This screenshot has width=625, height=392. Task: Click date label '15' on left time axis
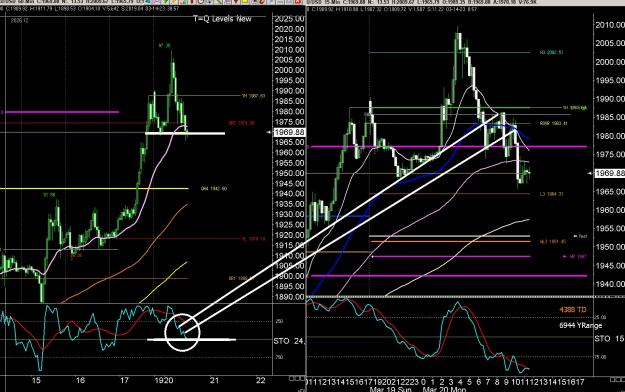pos(36,380)
